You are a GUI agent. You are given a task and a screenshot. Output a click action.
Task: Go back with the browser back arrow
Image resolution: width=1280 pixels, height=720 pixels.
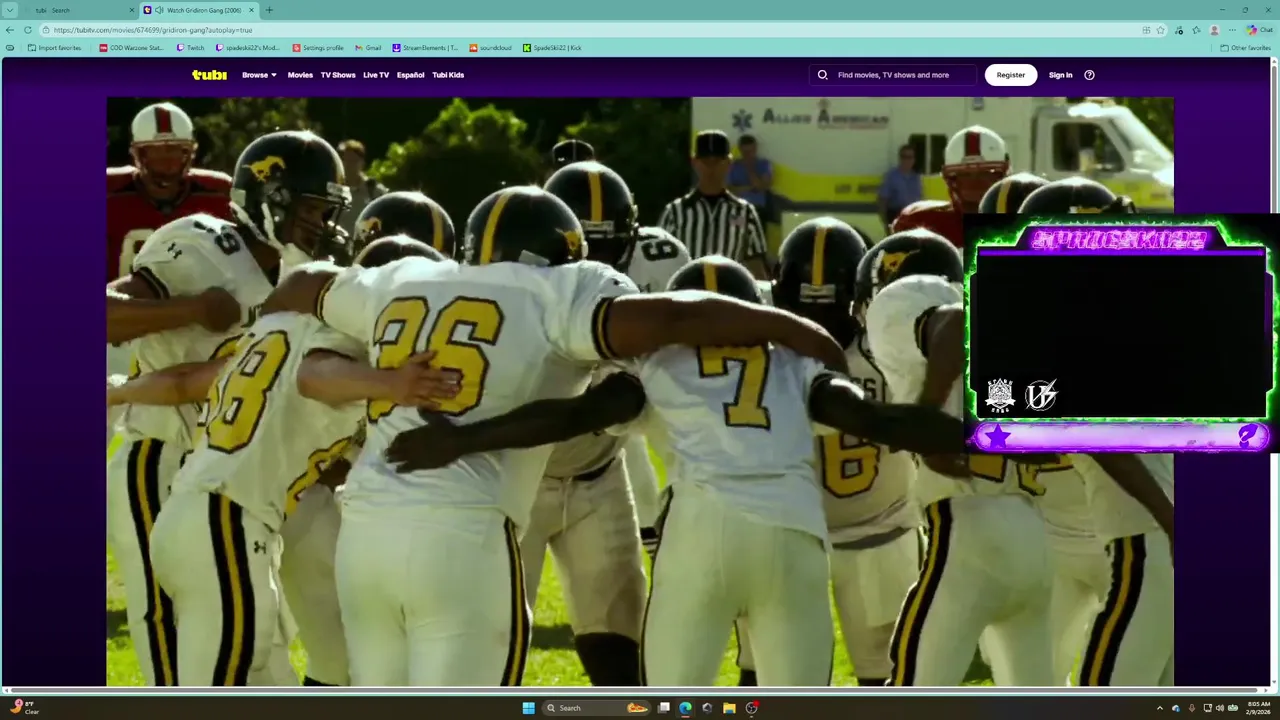(x=10, y=30)
